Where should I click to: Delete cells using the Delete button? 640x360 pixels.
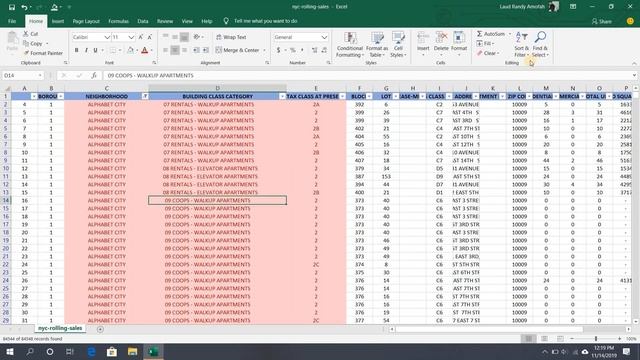coord(441,44)
